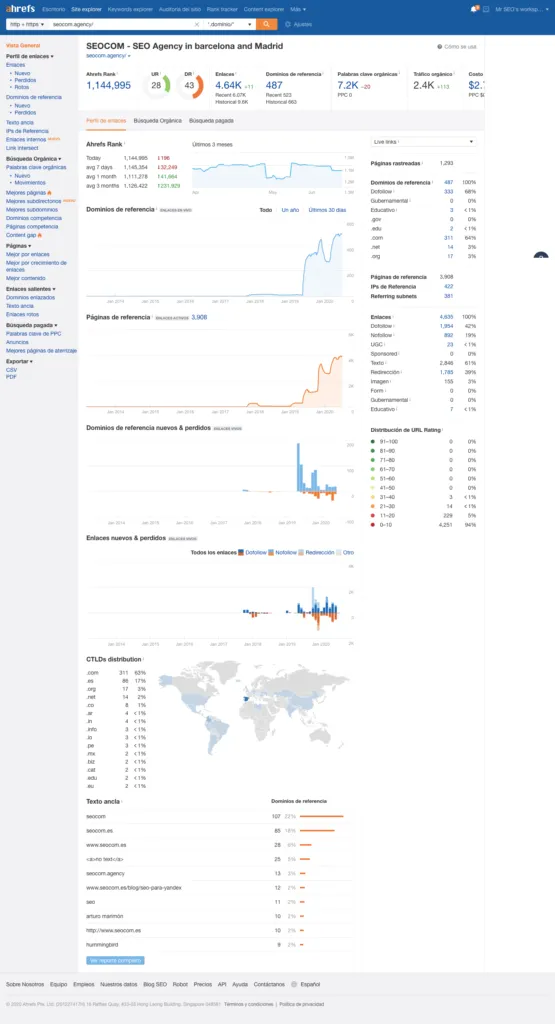This screenshot has width=555, height=1024.
Task: Show Todo range for referring domains chart
Action: 266,210
